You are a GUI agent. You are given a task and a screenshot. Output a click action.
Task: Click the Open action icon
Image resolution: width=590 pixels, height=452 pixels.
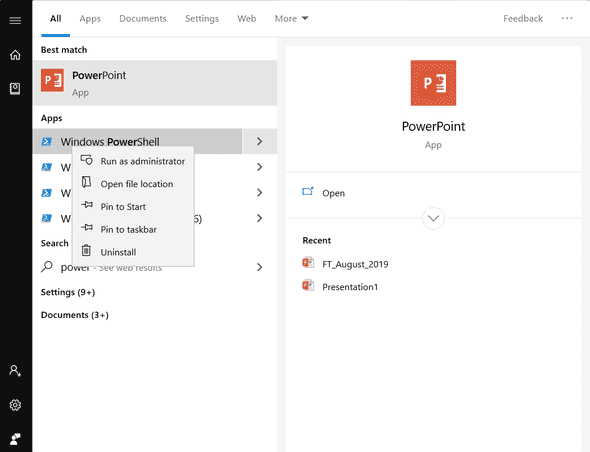(x=308, y=192)
